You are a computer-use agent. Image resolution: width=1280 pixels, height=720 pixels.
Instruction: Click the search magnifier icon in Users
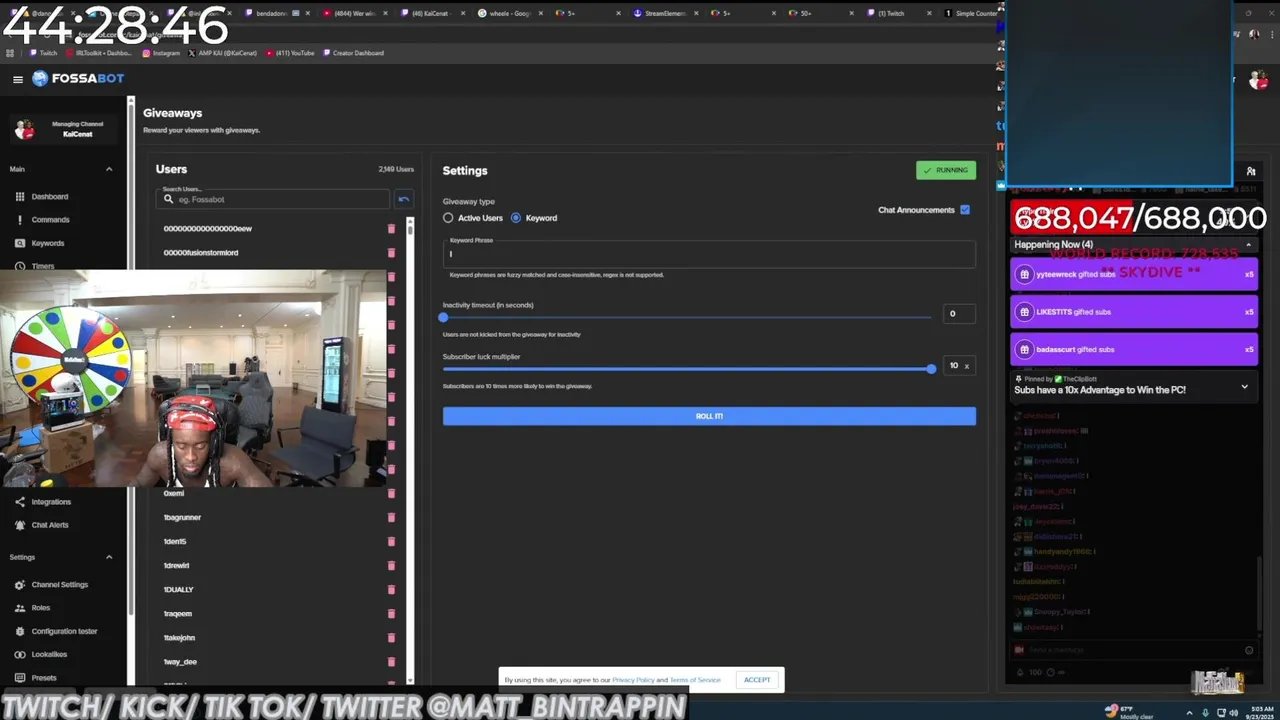(169, 200)
